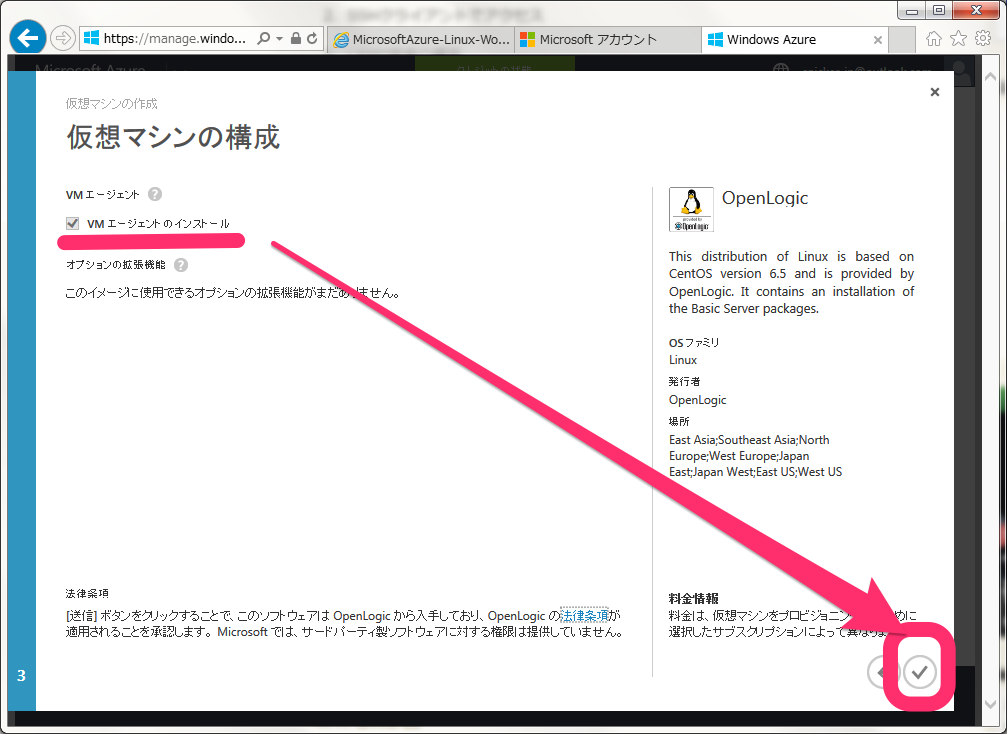Click the OpenLogic penguin logo thumbnail
1007x734 pixels.
[691, 209]
